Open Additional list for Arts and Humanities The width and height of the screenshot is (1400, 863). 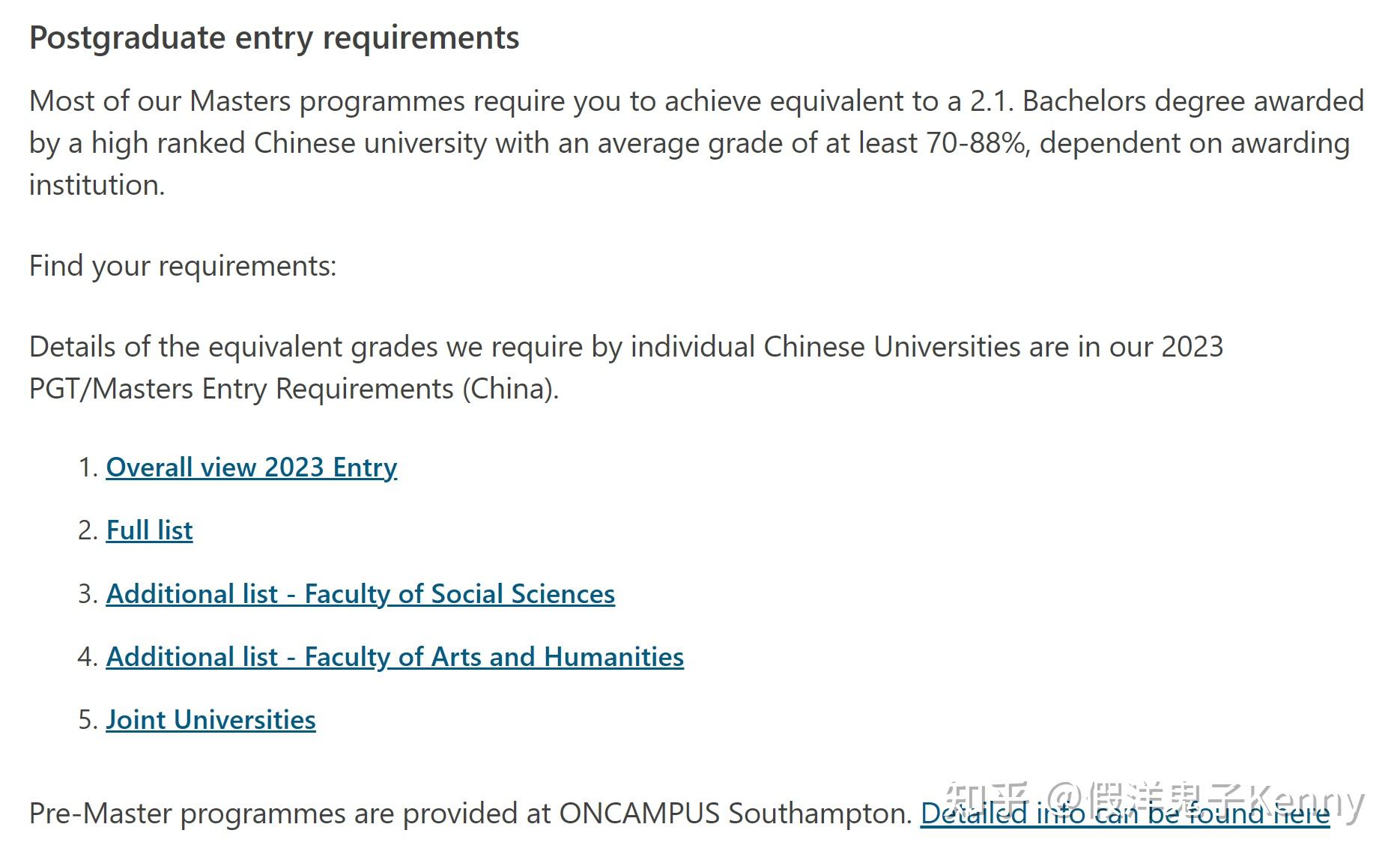tap(395, 657)
